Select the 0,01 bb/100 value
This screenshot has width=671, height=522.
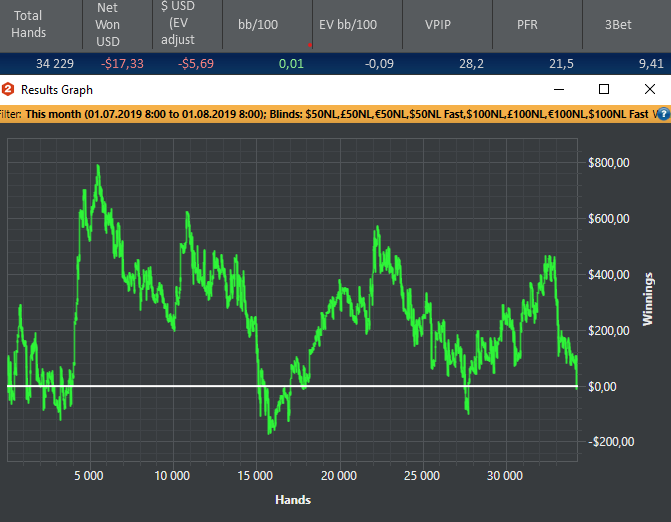tap(291, 64)
